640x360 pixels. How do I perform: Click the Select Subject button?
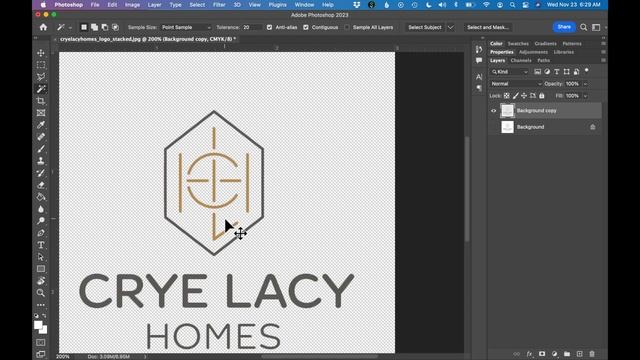tap(424, 27)
